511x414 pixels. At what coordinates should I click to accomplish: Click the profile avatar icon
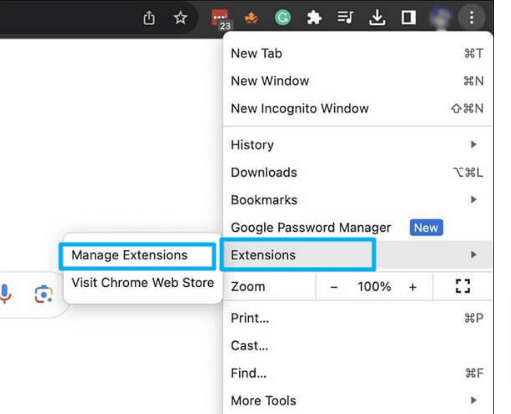point(440,18)
